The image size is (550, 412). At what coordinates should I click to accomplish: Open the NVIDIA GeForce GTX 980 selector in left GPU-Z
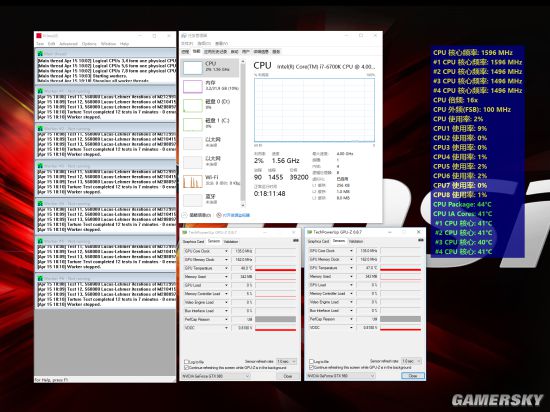(x=216, y=376)
